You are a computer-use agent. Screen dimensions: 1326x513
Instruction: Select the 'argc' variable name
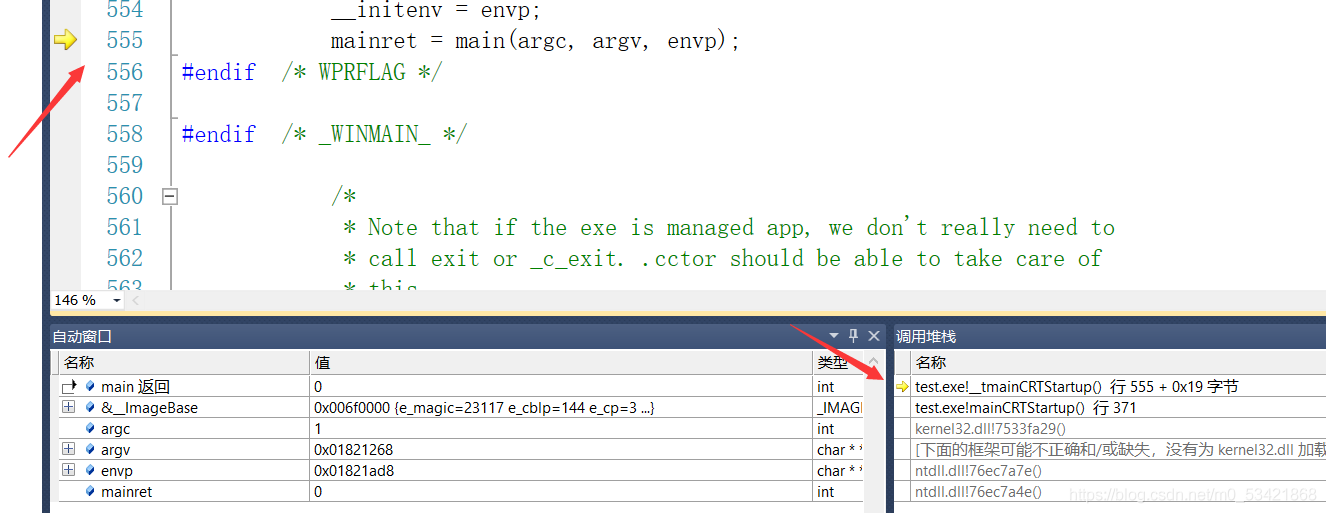click(x=116, y=429)
